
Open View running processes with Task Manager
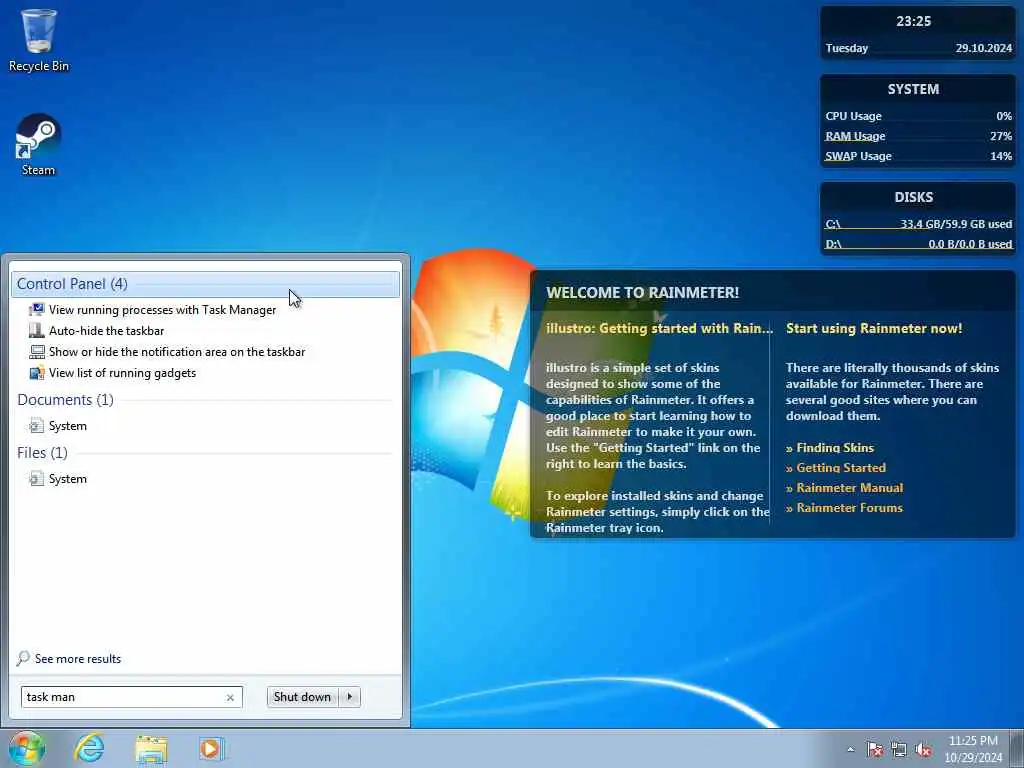(x=163, y=310)
